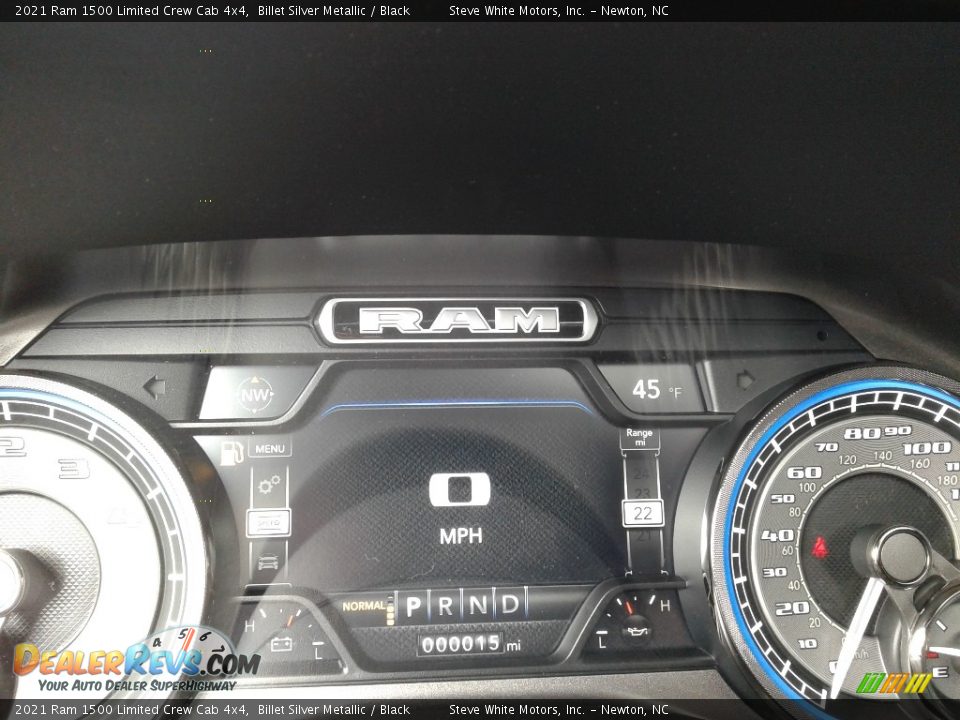Click the battery charge icon
This screenshot has width=960, height=720.
(281, 644)
